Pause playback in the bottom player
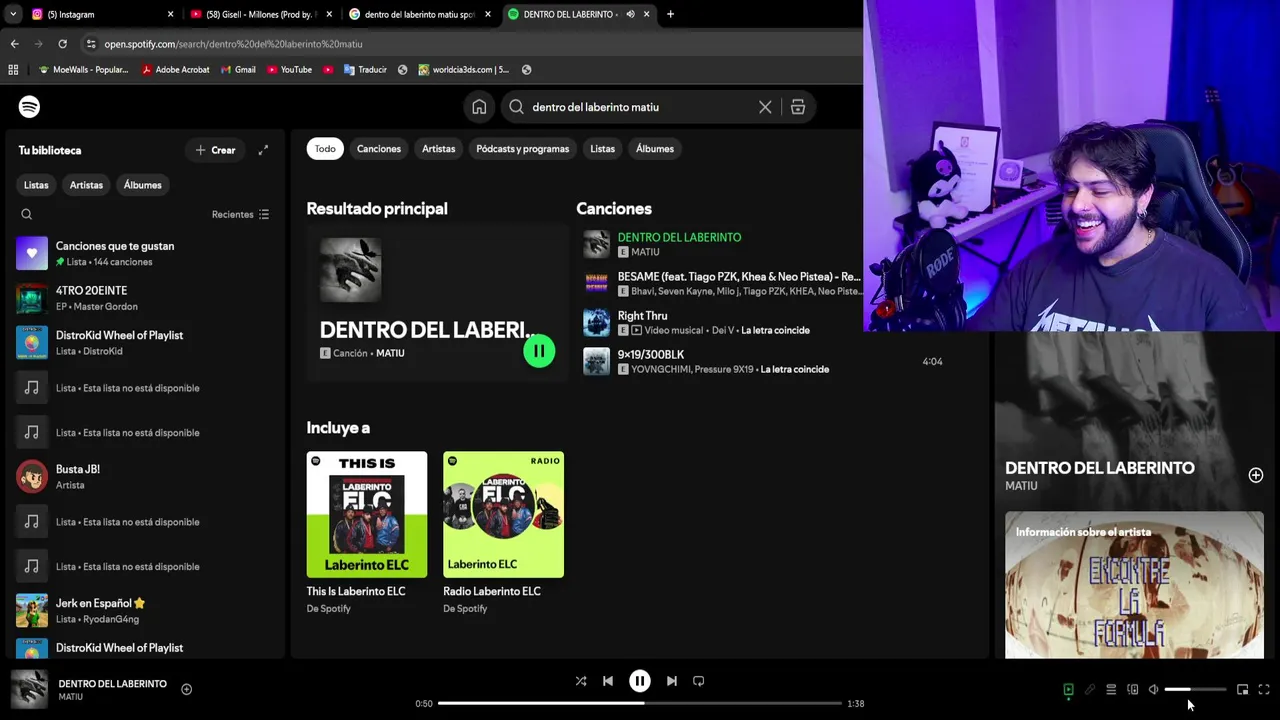Screen dimensions: 1280x720 [640, 681]
